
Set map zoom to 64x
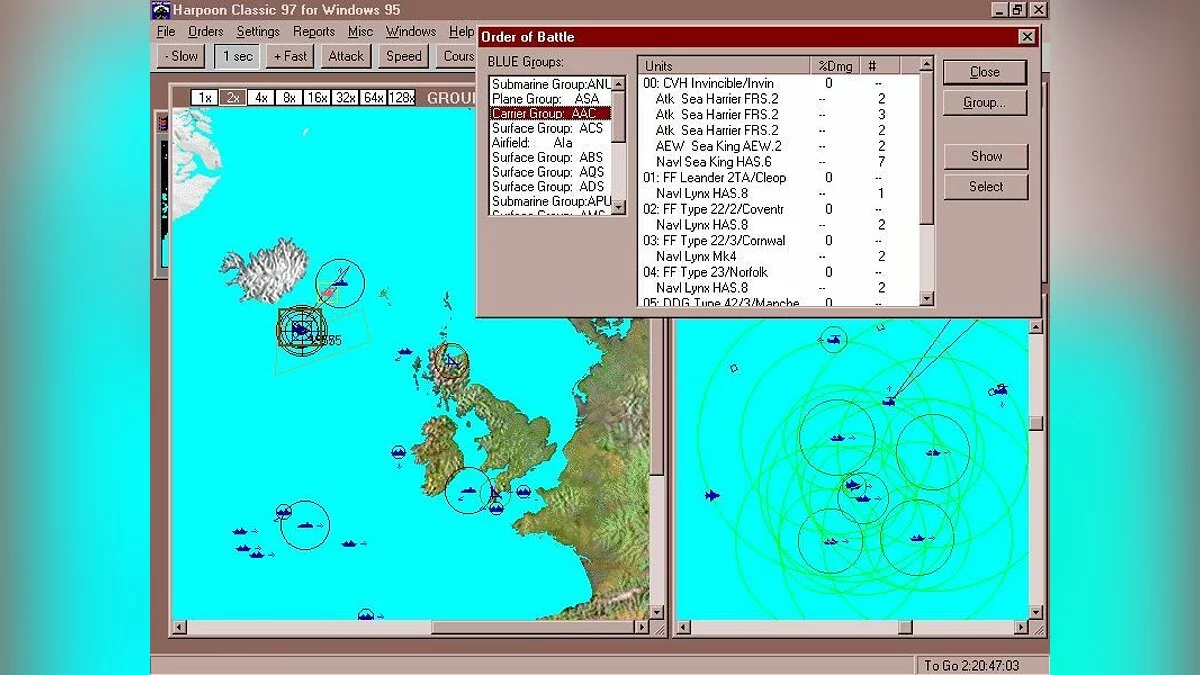(374, 97)
